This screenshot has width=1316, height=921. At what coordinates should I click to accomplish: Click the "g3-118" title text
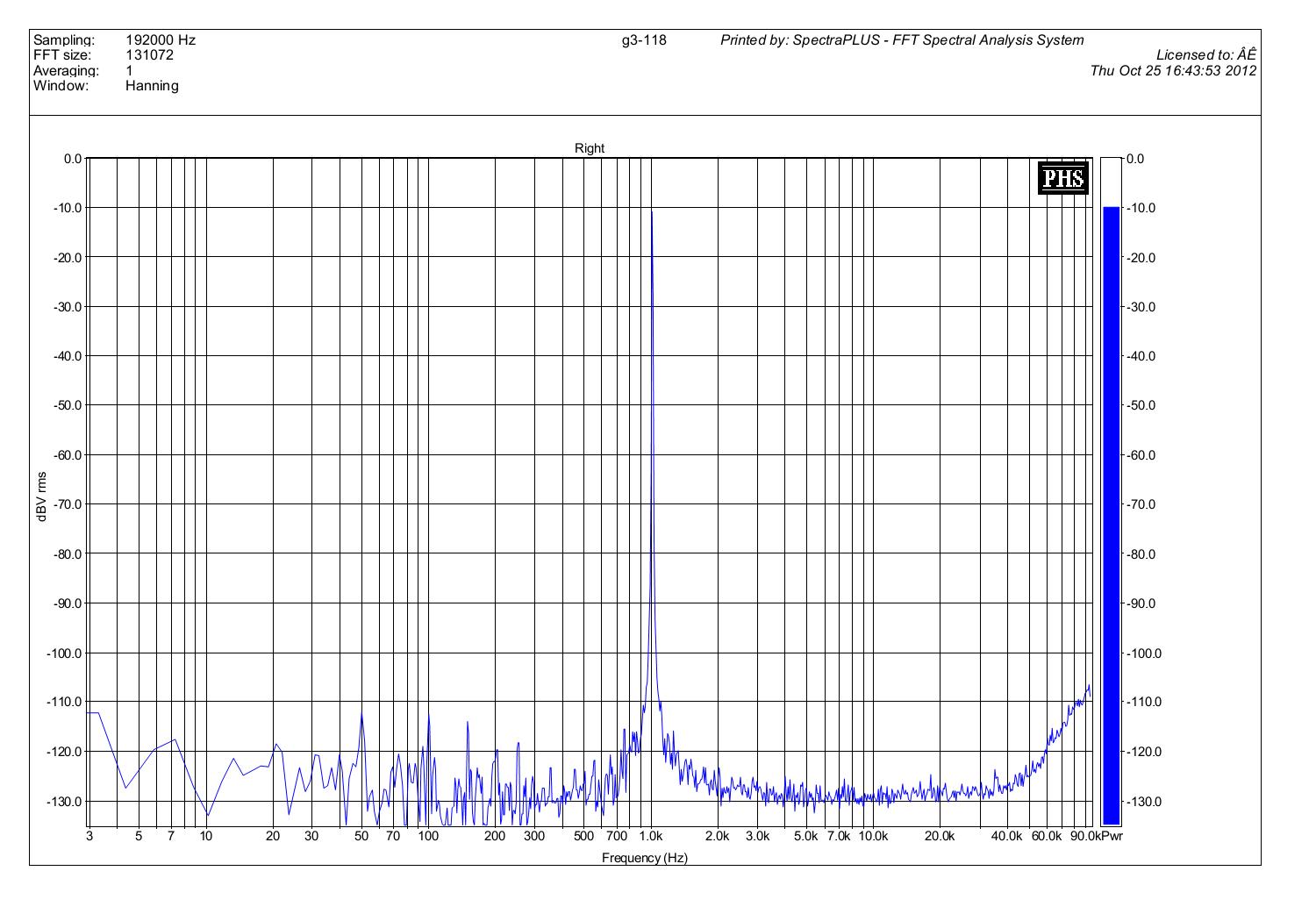[644, 40]
